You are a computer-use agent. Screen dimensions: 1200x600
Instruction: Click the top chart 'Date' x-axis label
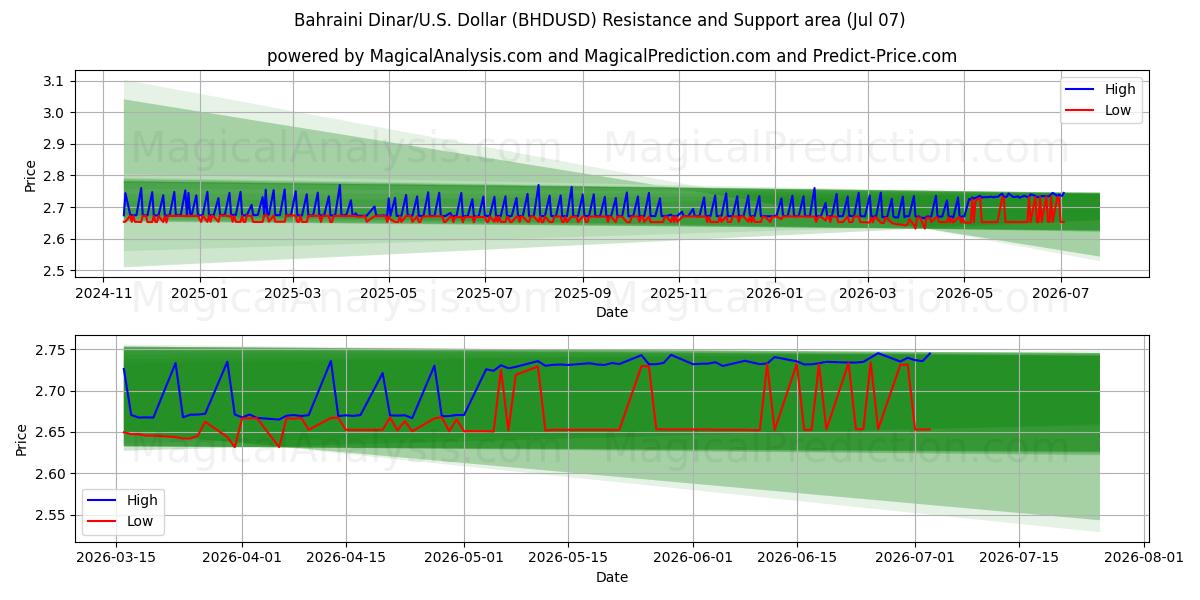(x=612, y=312)
